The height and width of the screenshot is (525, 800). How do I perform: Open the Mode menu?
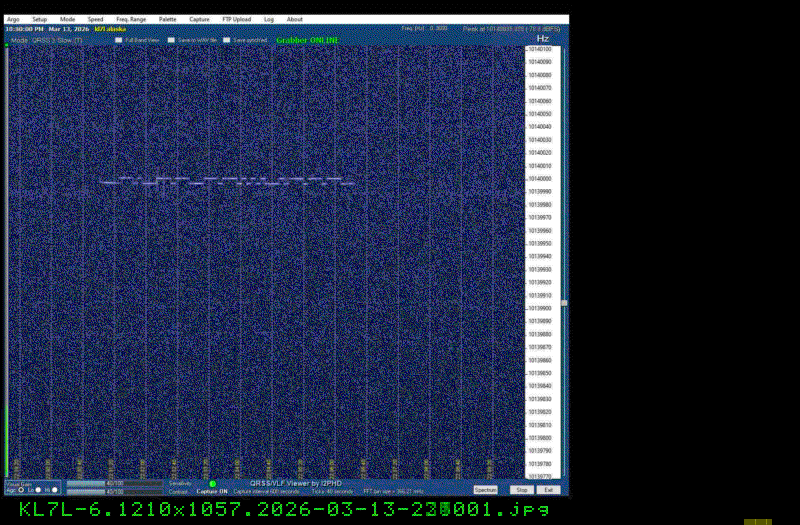(67, 19)
